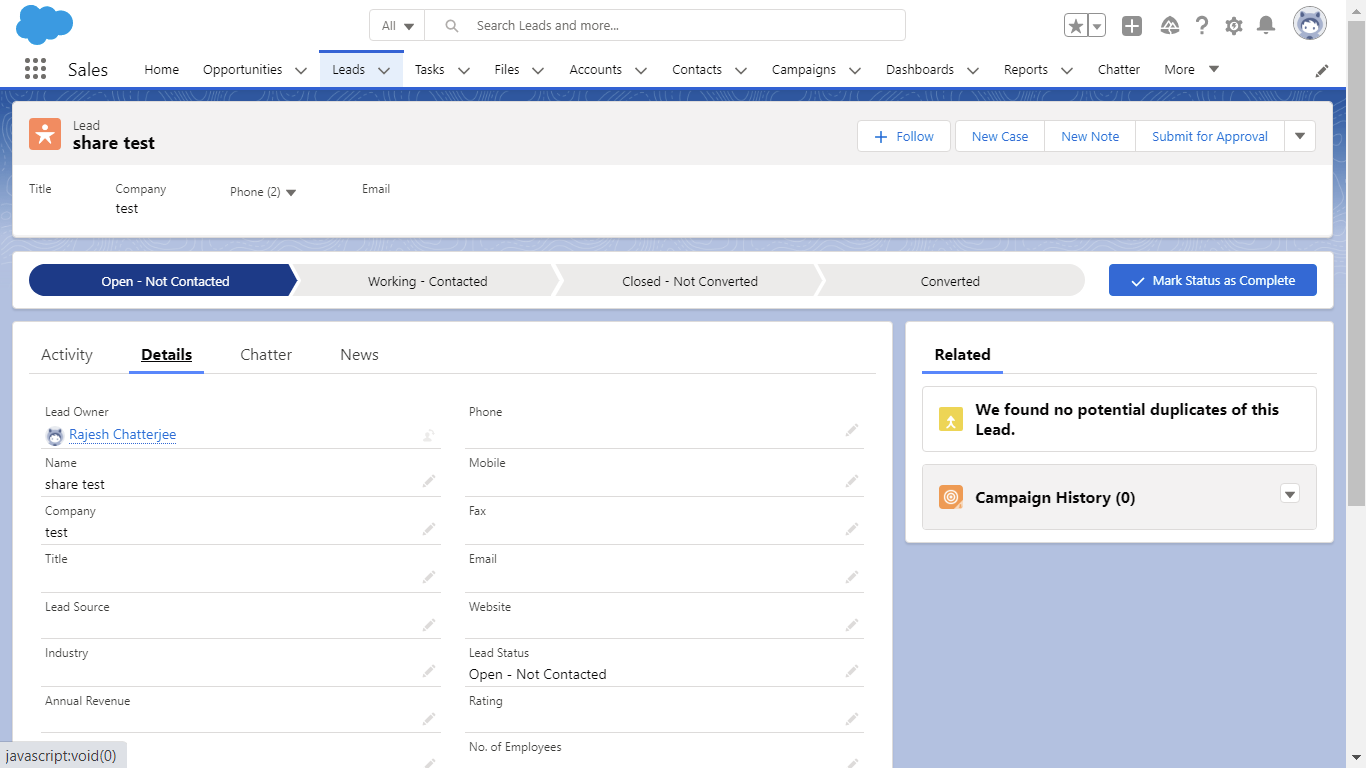Edit the Title field with pencil icon
Image resolution: width=1366 pixels, height=768 pixels.
428,577
